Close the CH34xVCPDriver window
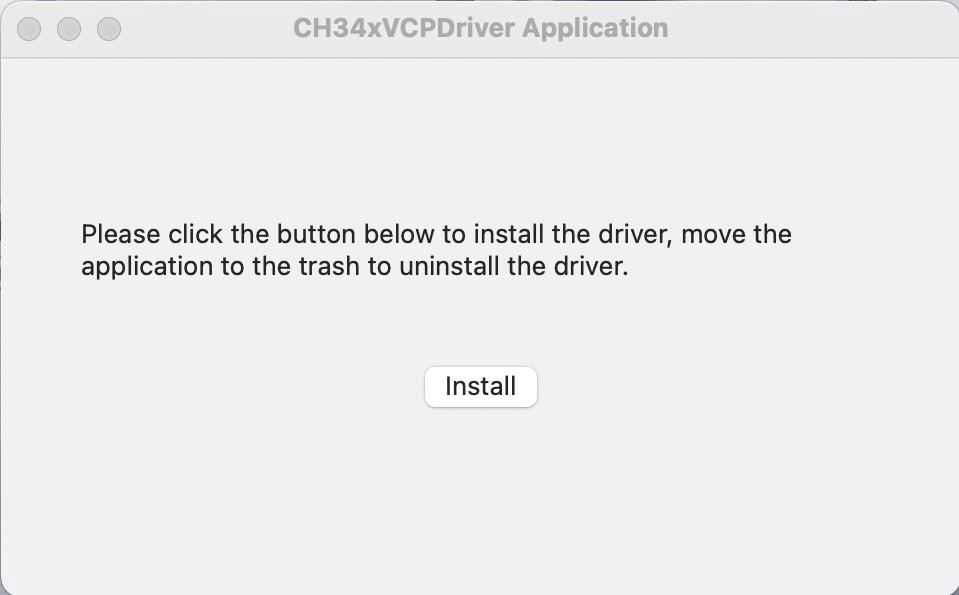Viewport: 959px width, 595px height. (x=29, y=29)
